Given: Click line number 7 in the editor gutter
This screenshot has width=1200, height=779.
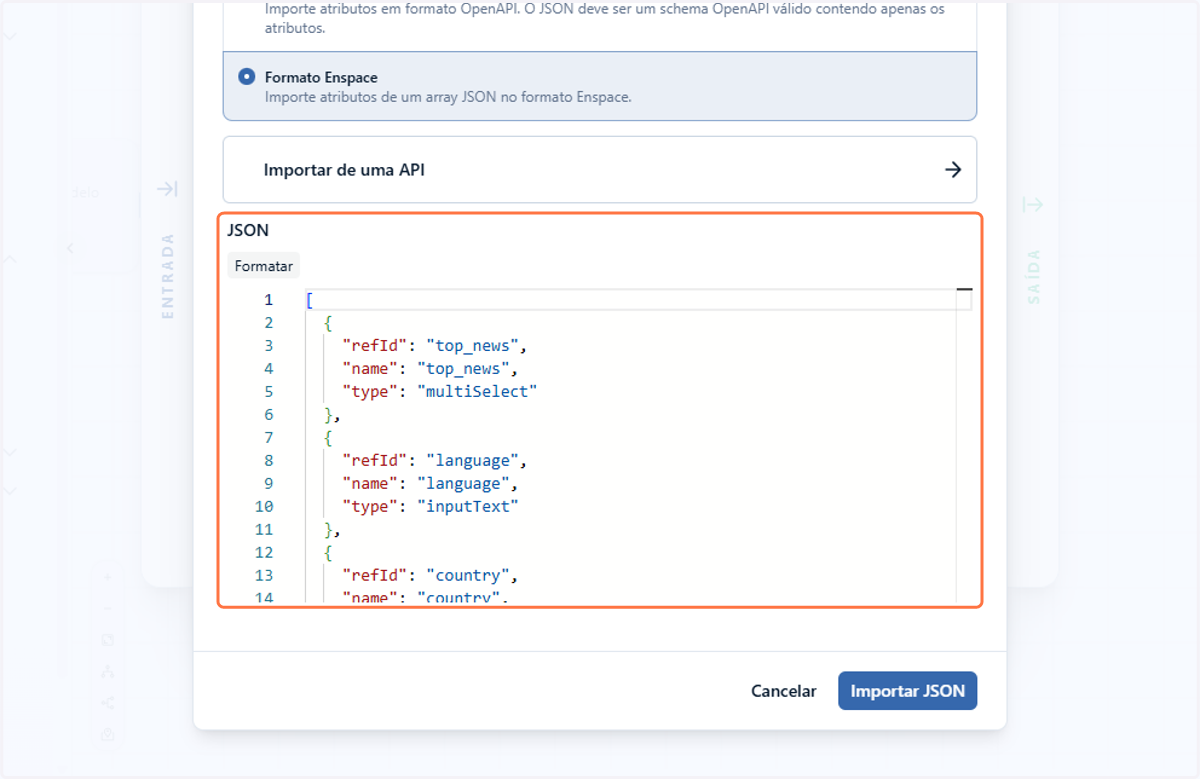Looking at the screenshot, I should pos(268,438).
